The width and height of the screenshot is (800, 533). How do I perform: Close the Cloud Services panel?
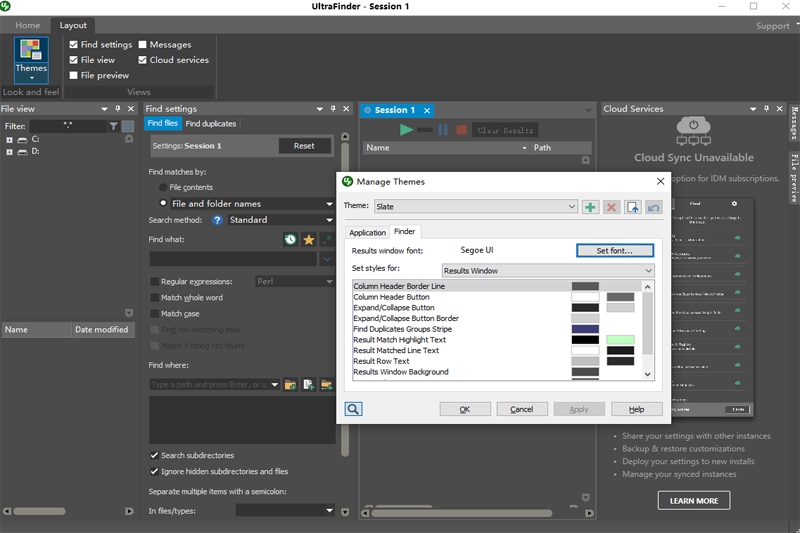[x=779, y=109]
